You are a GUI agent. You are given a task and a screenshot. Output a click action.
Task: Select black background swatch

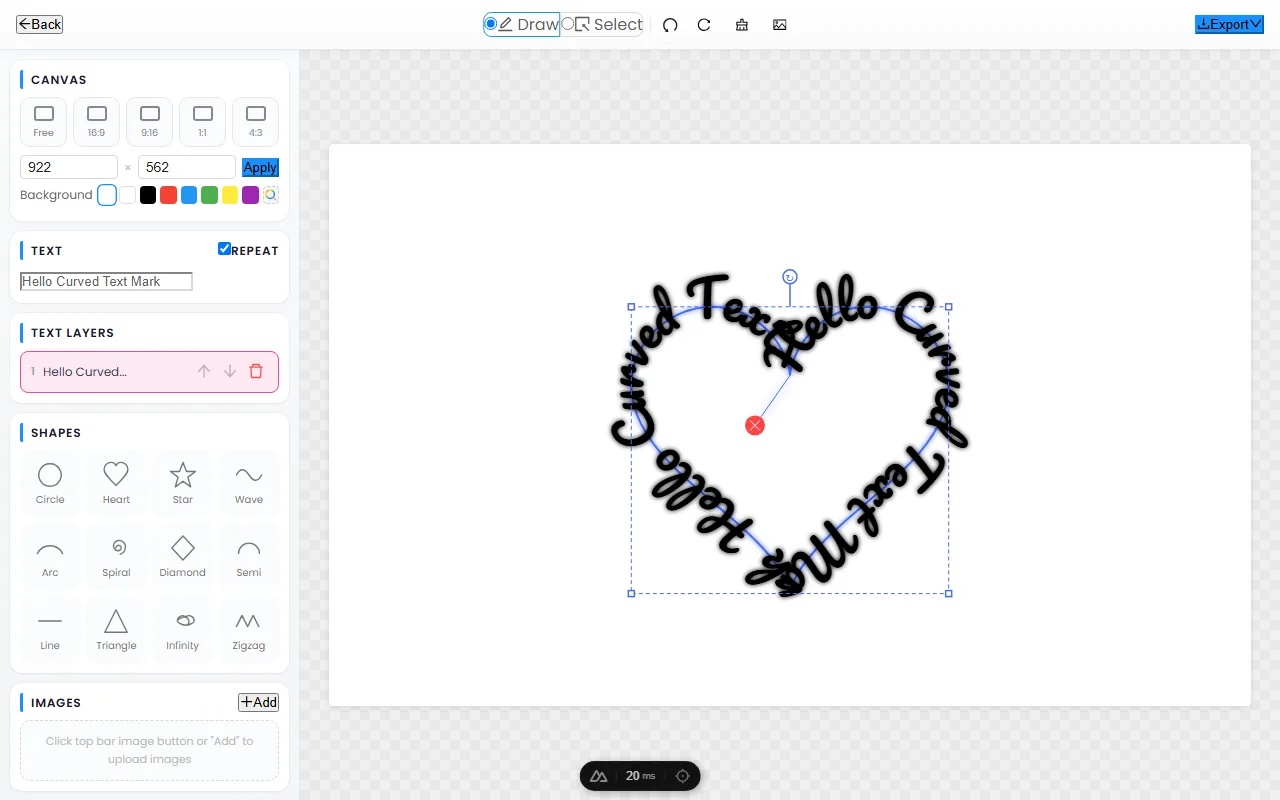tap(148, 195)
